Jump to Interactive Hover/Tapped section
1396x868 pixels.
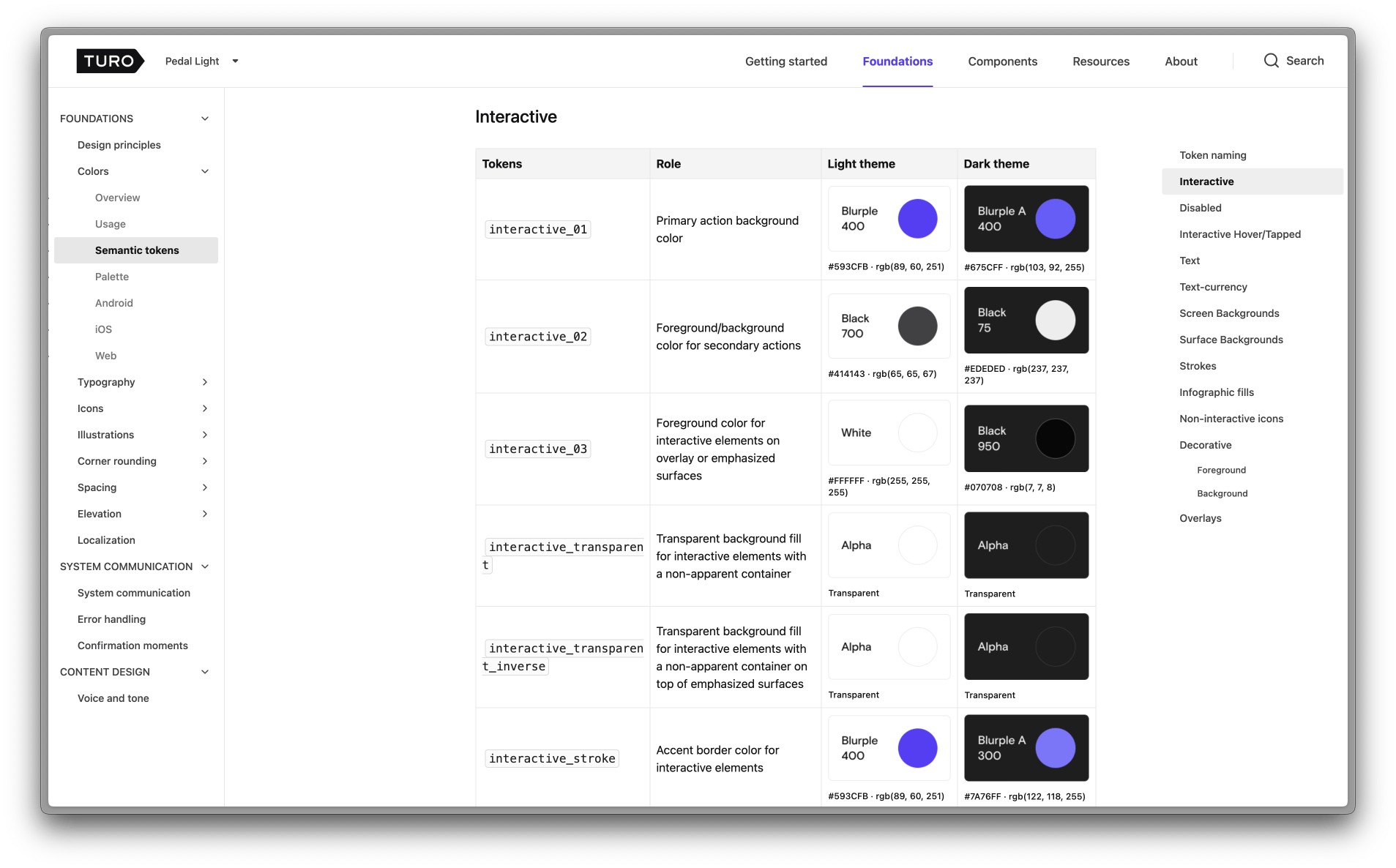1240,234
